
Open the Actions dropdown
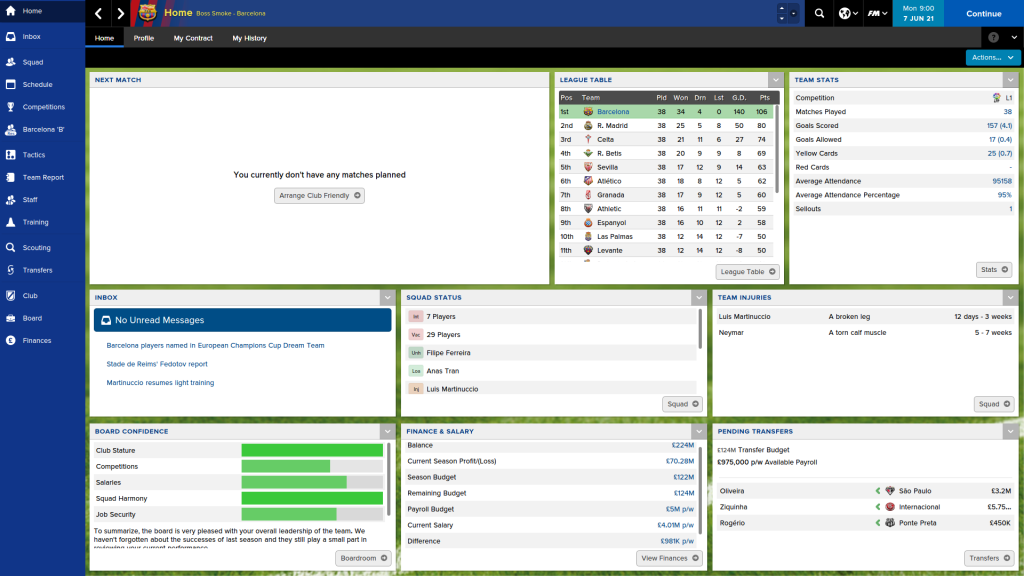(x=993, y=57)
